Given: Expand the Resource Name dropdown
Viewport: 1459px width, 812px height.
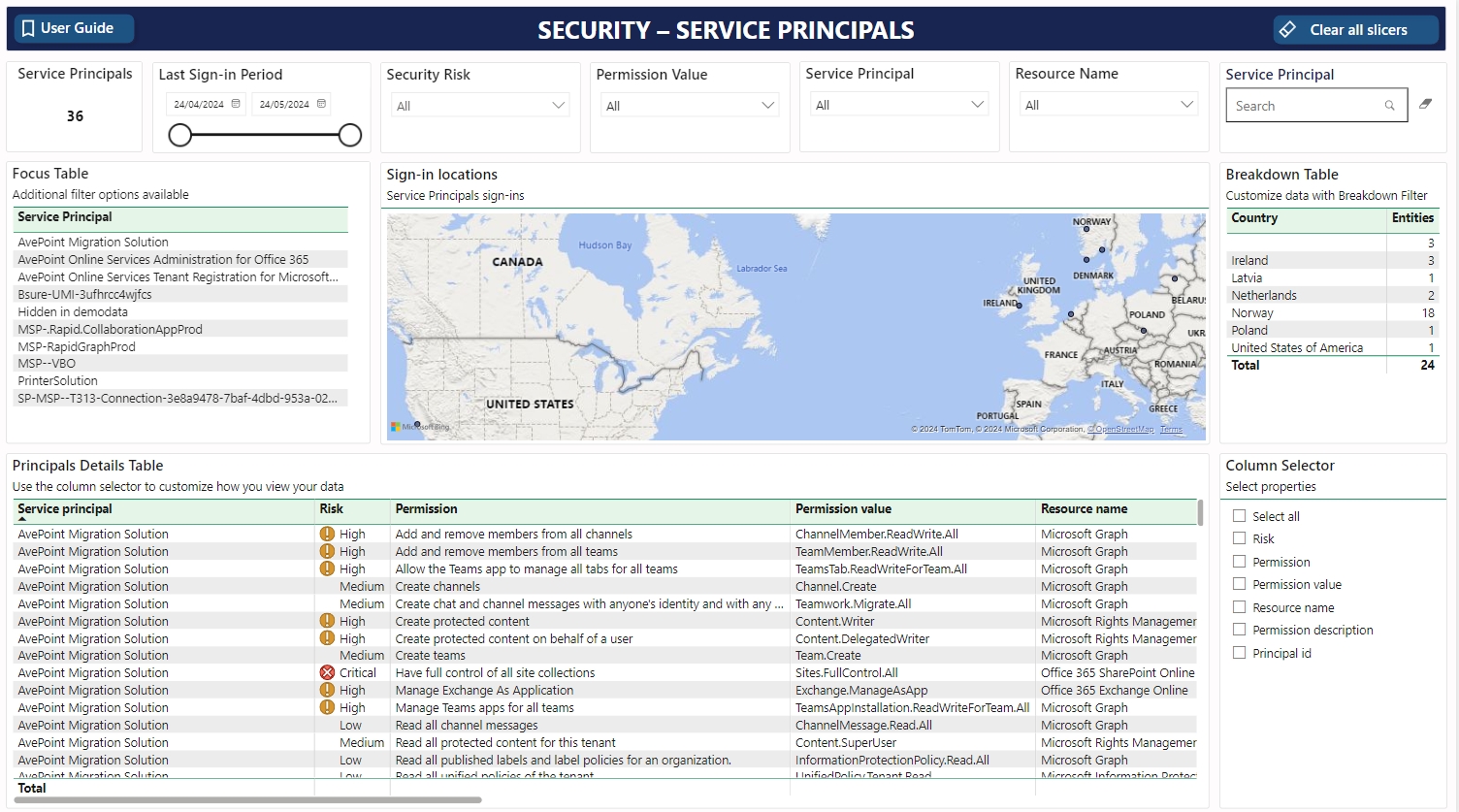Looking at the screenshot, I should click(1186, 105).
